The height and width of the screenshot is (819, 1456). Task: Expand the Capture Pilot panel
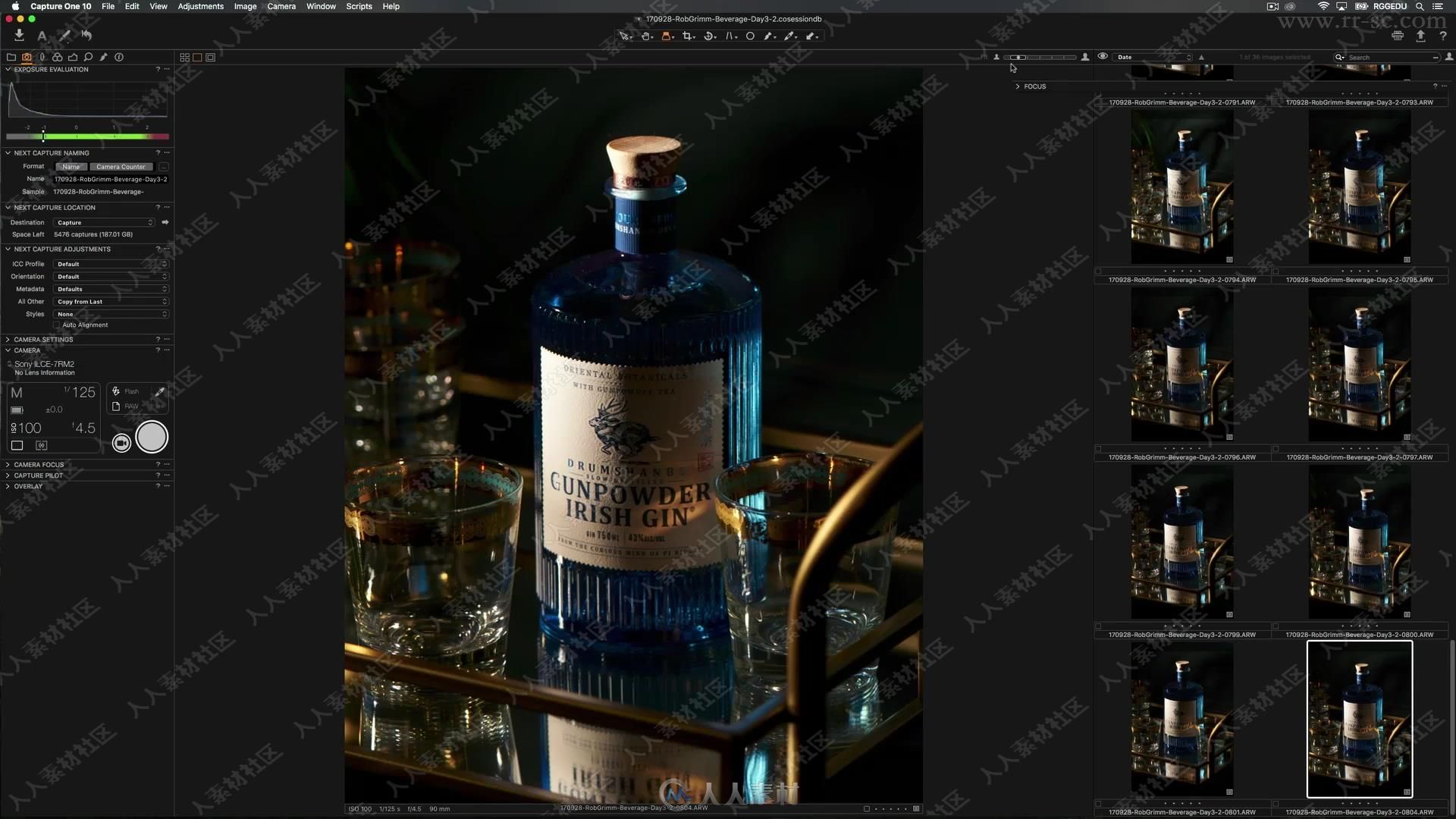coord(8,475)
